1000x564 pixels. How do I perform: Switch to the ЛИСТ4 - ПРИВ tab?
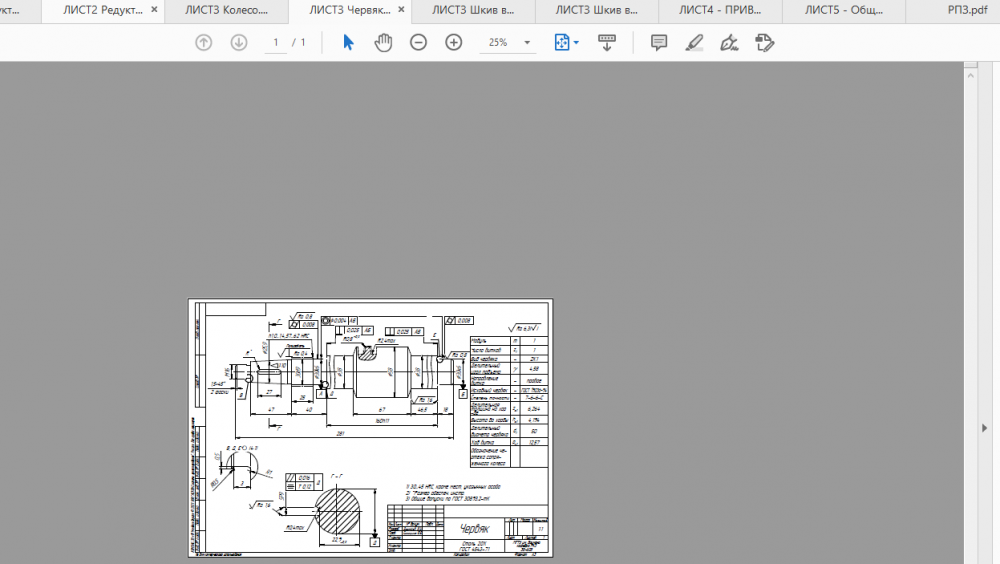(x=720, y=11)
